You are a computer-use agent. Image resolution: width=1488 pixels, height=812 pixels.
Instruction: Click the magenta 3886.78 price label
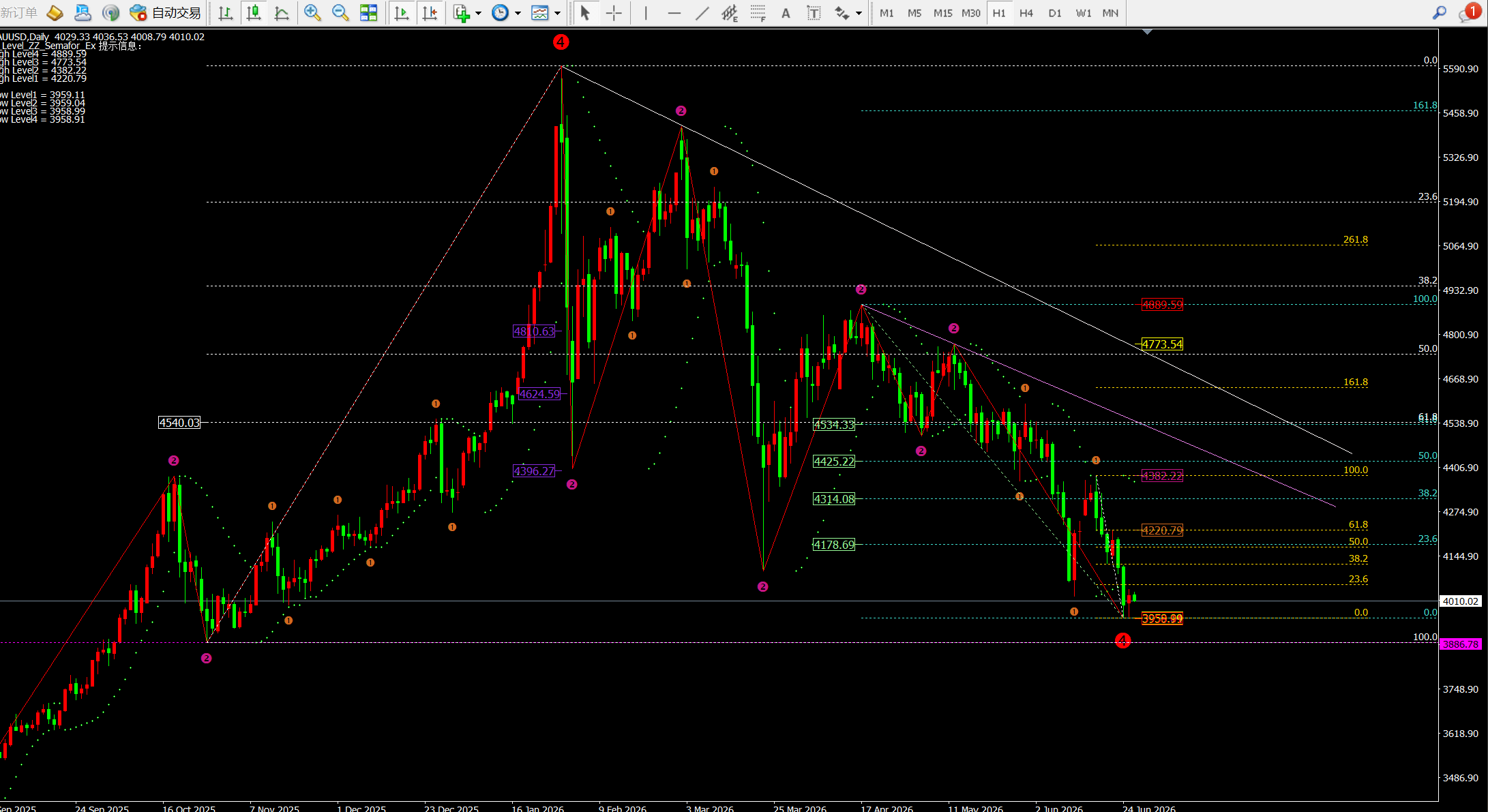1460,644
